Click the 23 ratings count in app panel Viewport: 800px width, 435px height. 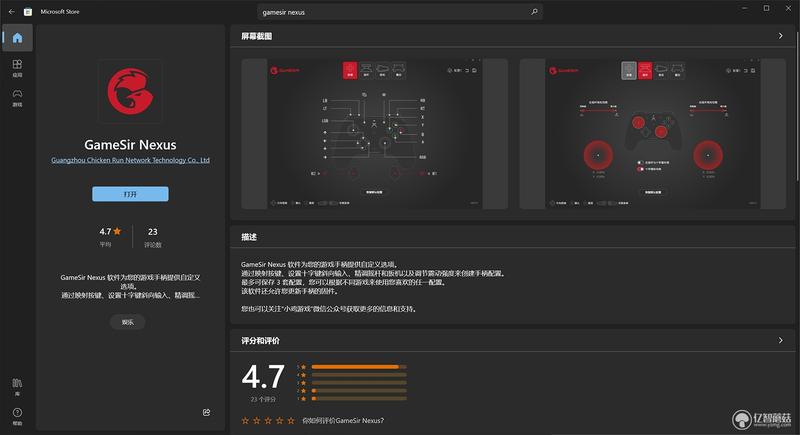(153, 232)
